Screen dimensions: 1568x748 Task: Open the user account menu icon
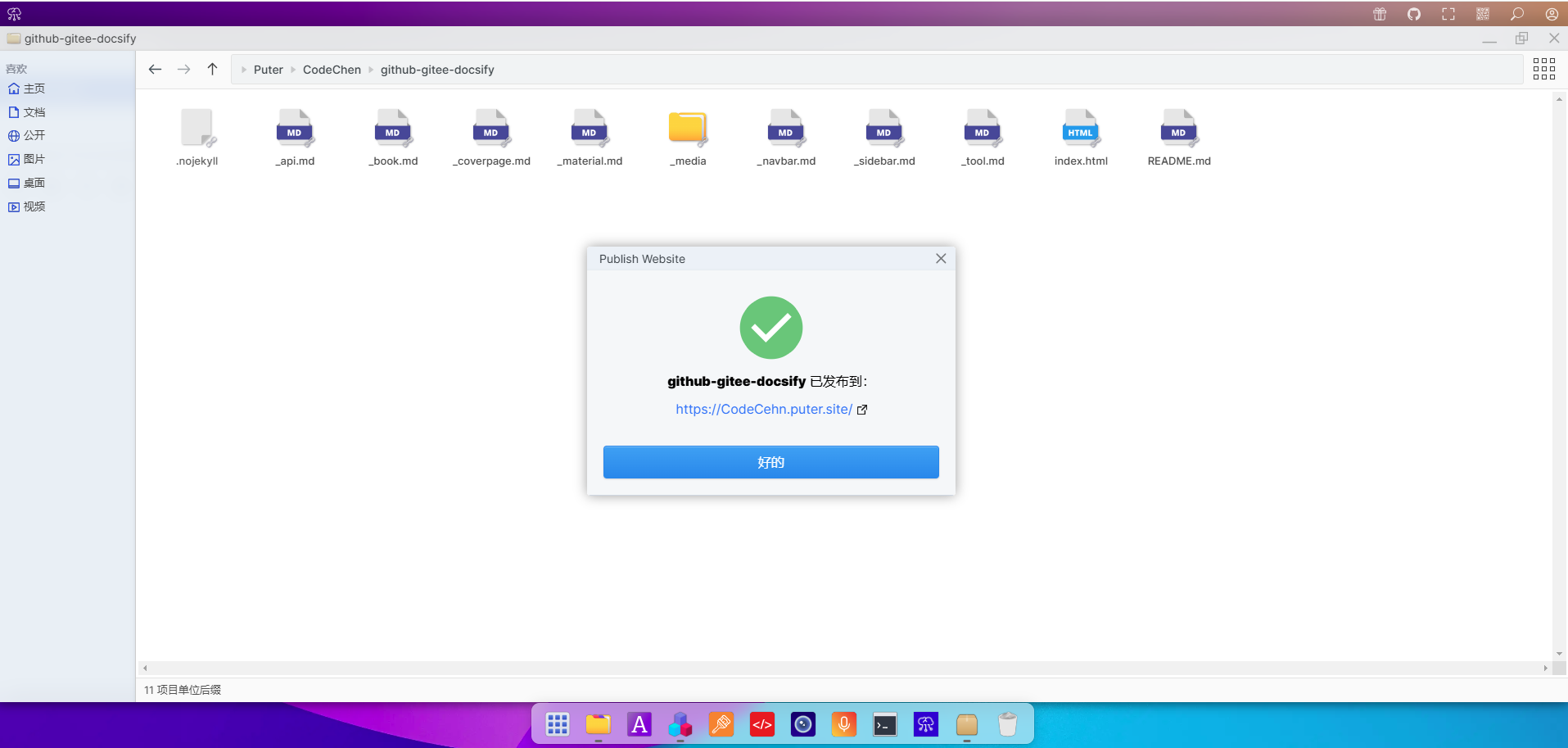1552,14
